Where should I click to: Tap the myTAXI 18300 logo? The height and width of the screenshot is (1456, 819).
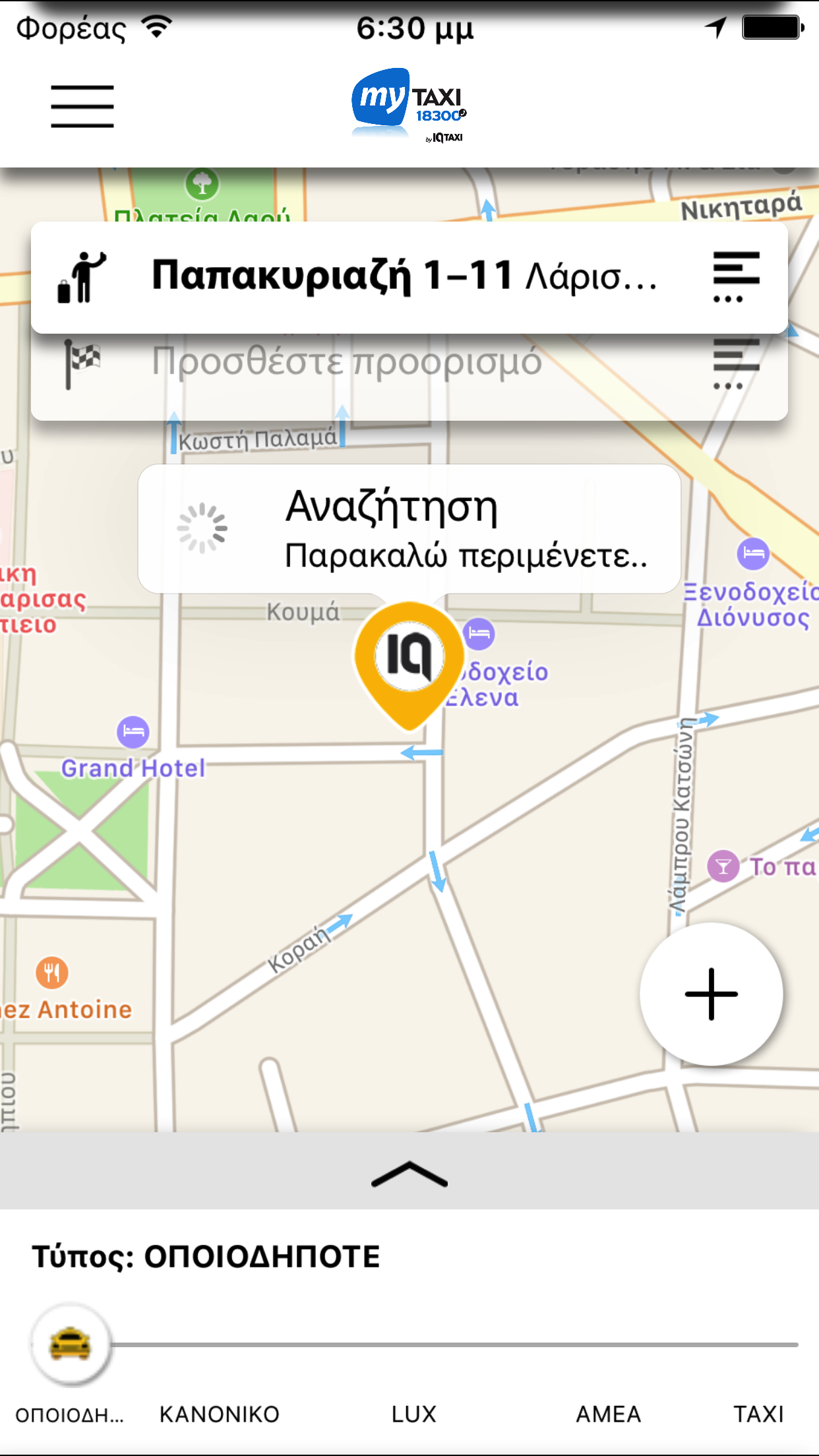(x=409, y=106)
